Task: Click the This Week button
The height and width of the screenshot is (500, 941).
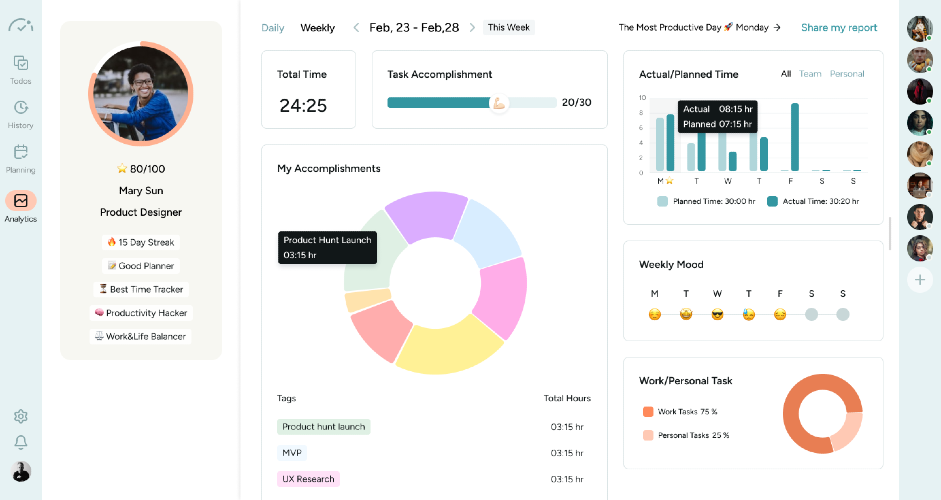Action: coord(509,28)
